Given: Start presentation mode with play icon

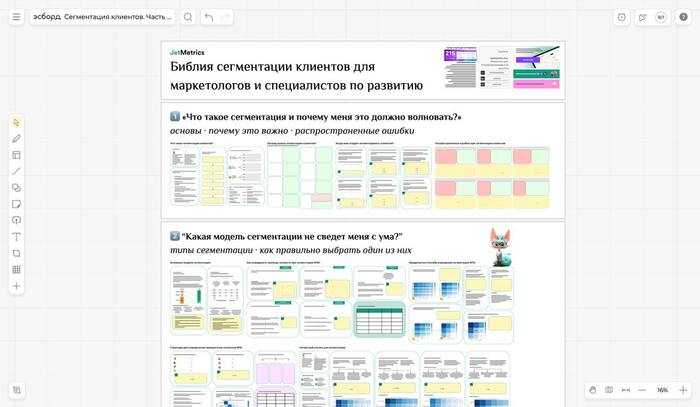Looking at the screenshot, I should [x=642, y=17].
